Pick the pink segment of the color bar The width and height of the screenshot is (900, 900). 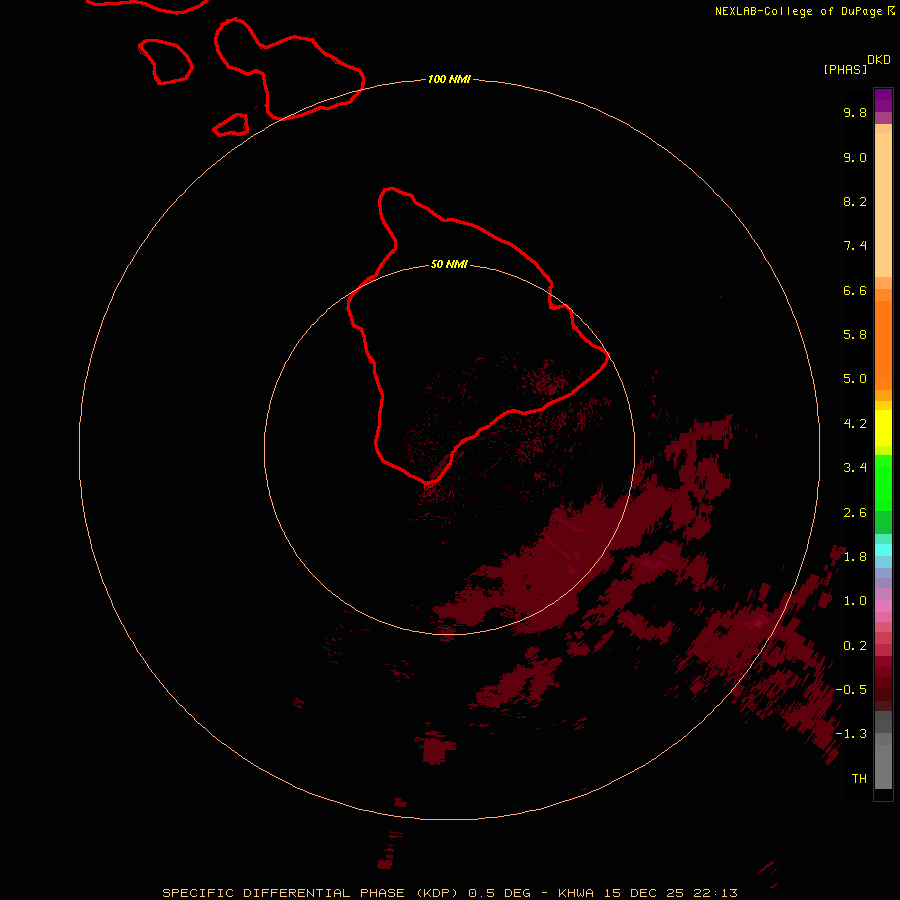point(883,606)
